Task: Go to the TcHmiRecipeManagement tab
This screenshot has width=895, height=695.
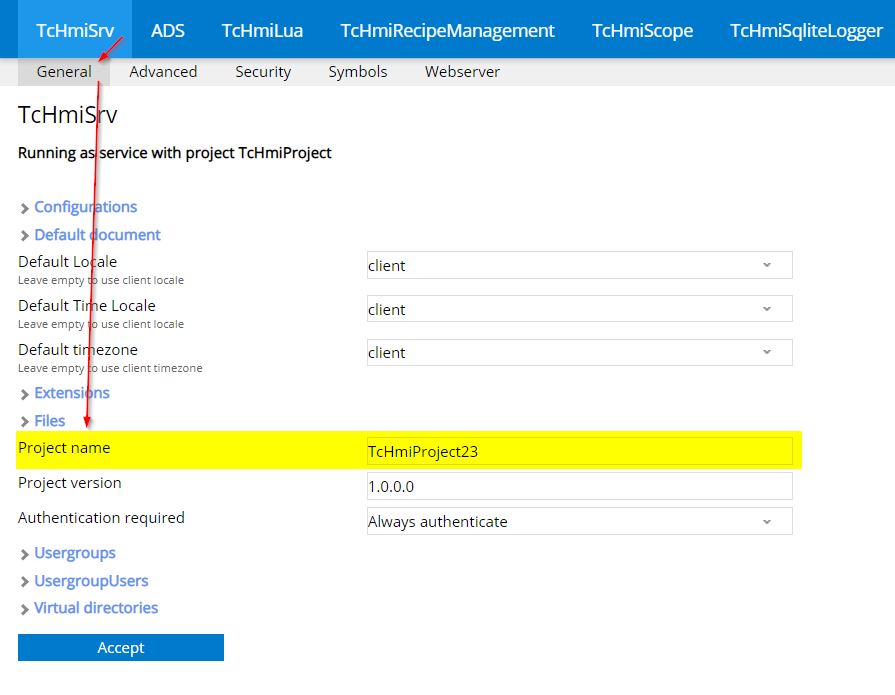Action: [448, 30]
